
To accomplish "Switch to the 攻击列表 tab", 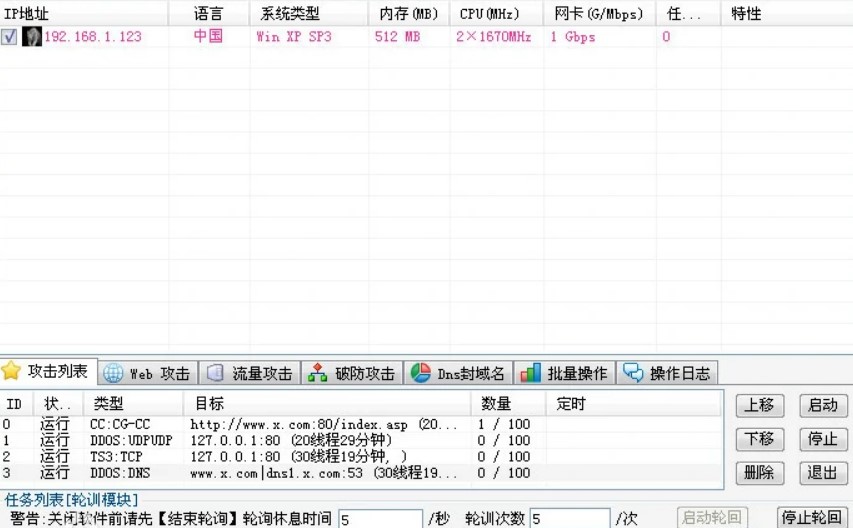I will [49, 371].
